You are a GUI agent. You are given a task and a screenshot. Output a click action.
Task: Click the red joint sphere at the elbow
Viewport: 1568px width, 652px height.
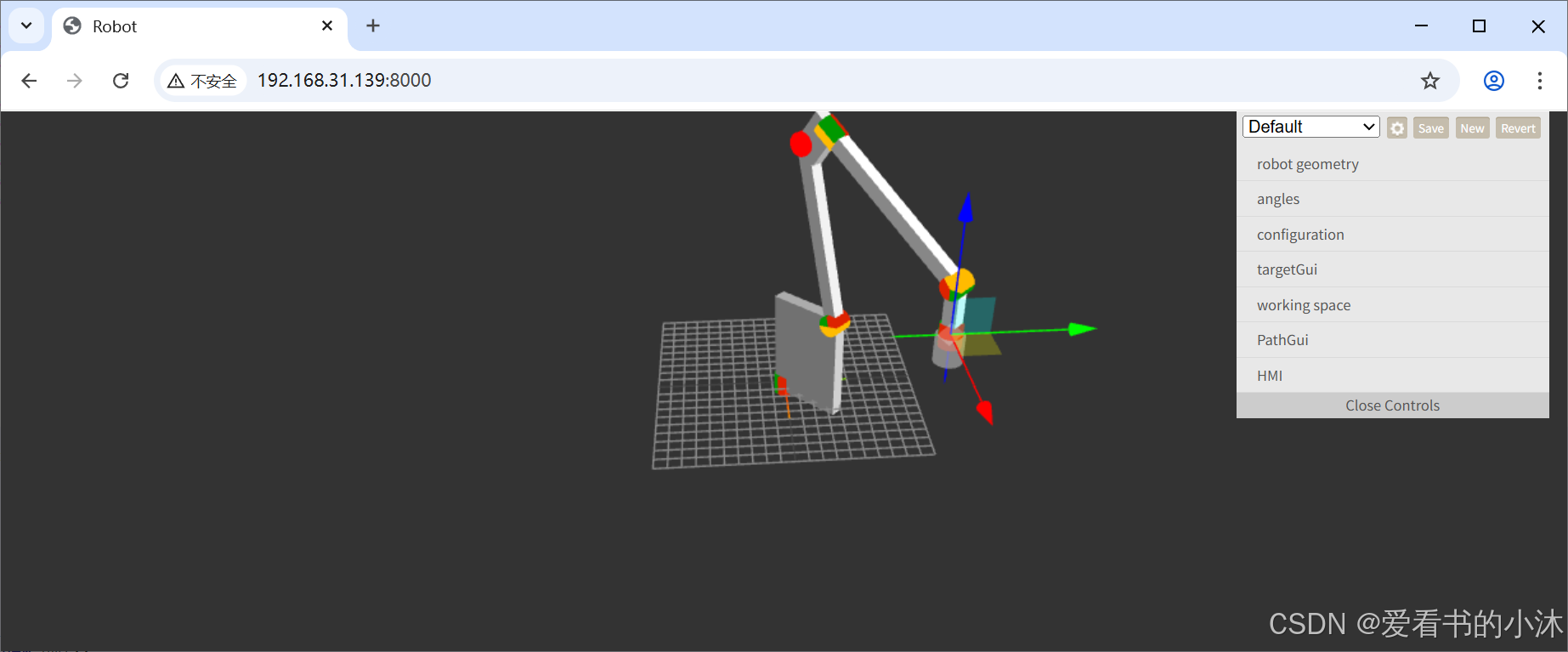(x=801, y=144)
